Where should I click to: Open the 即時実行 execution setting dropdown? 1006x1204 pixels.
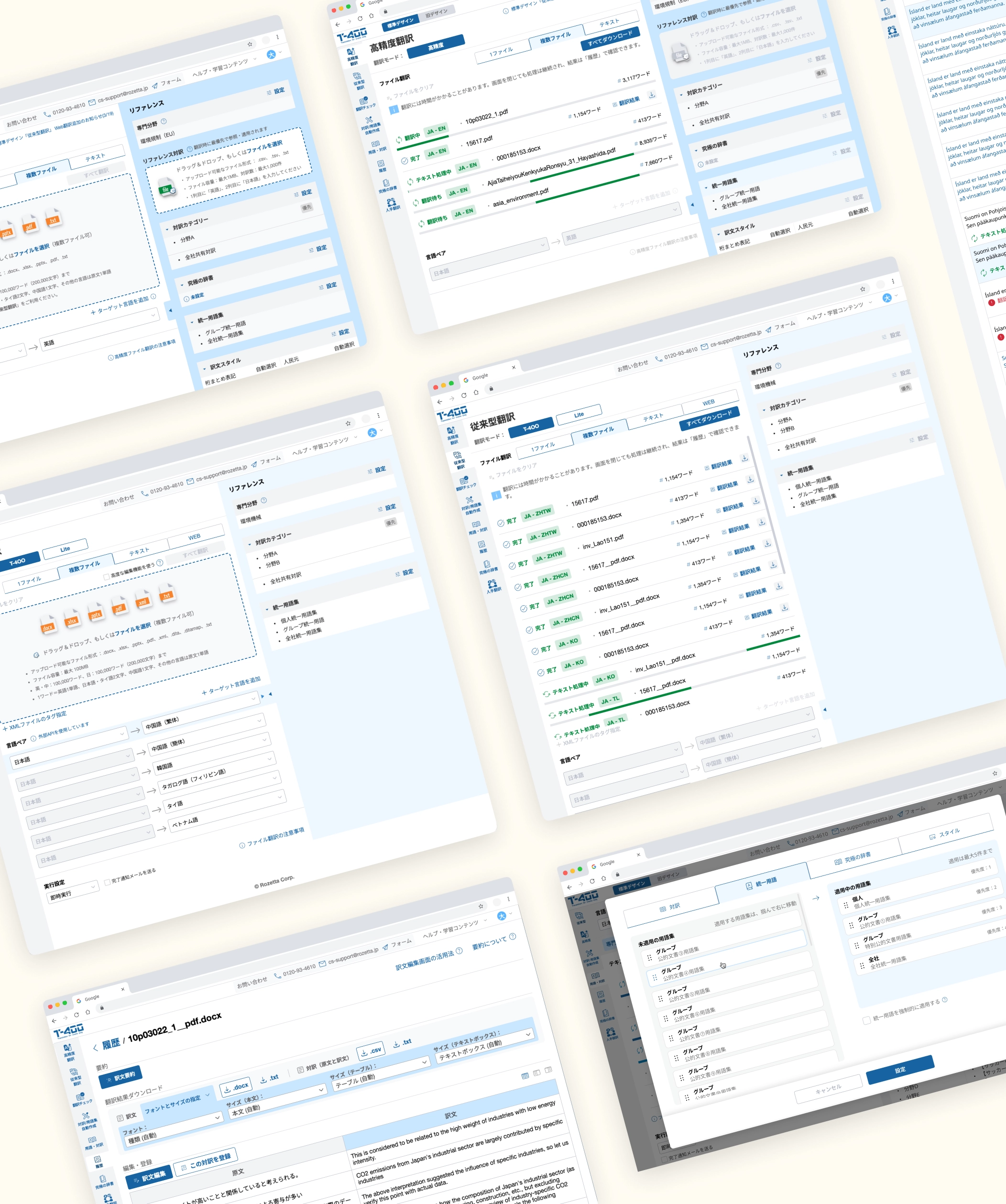click(73, 892)
